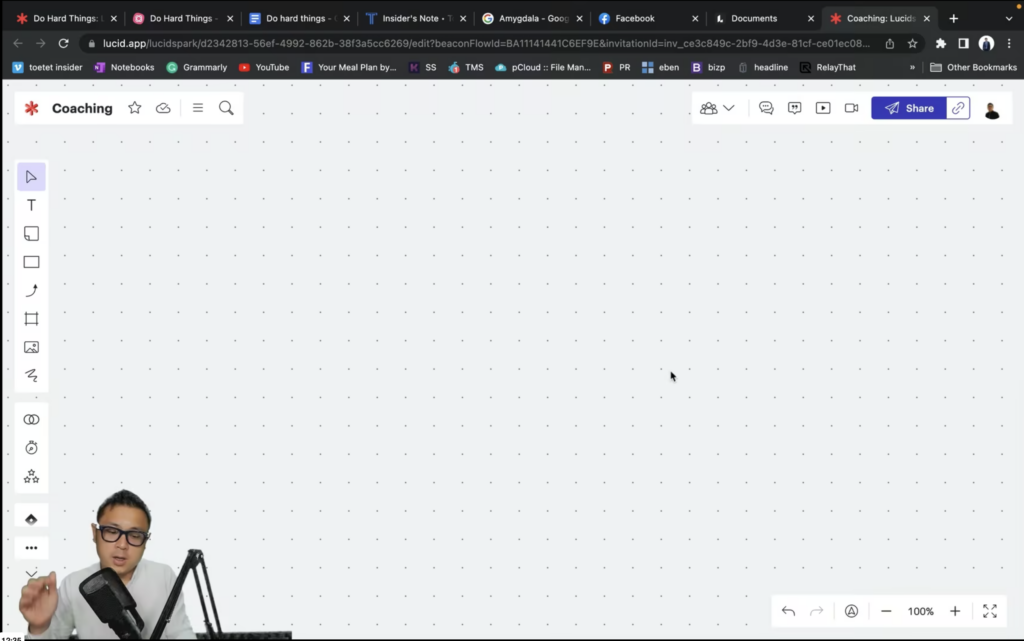Viewport: 1024px width, 641px height.
Task: Click the Lucidspark logo beside Coaching
Action: pos(31,108)
